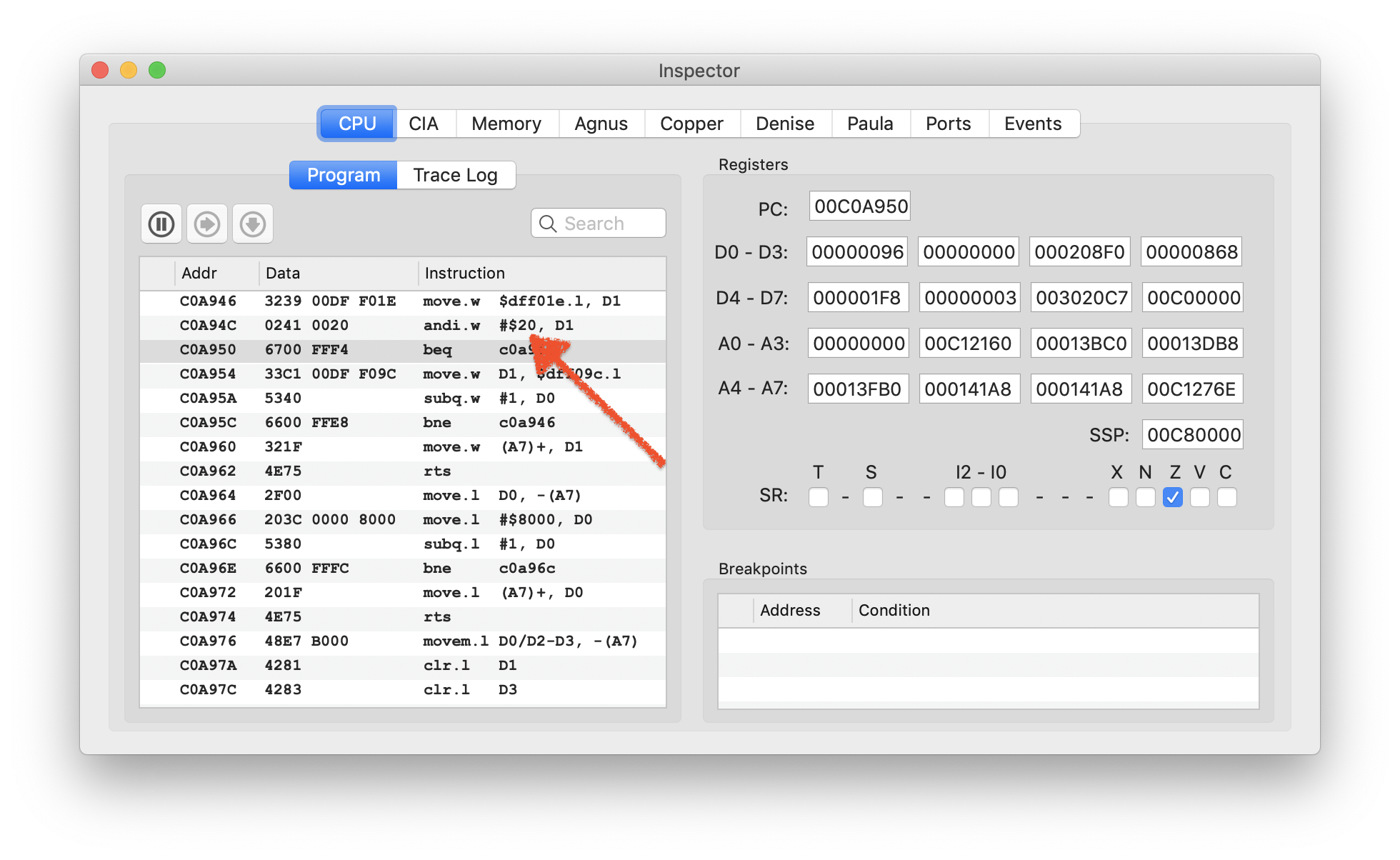Switch to the CPU tab

(357, 124)
